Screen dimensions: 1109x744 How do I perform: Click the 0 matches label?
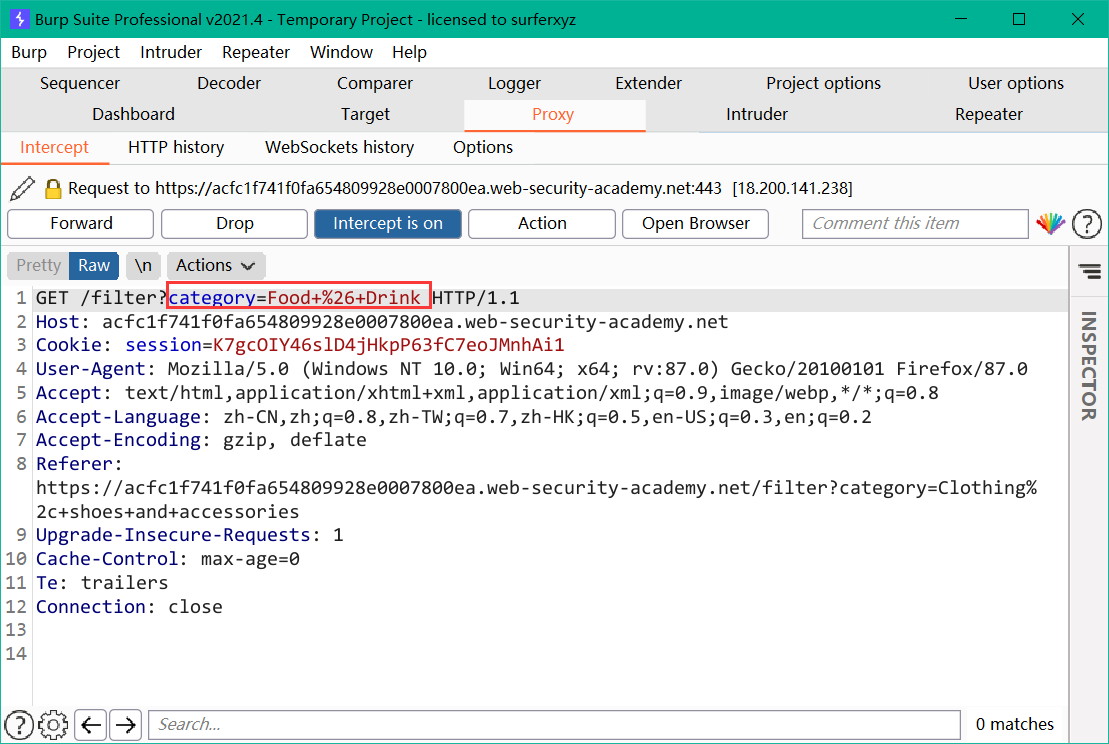1014,724
